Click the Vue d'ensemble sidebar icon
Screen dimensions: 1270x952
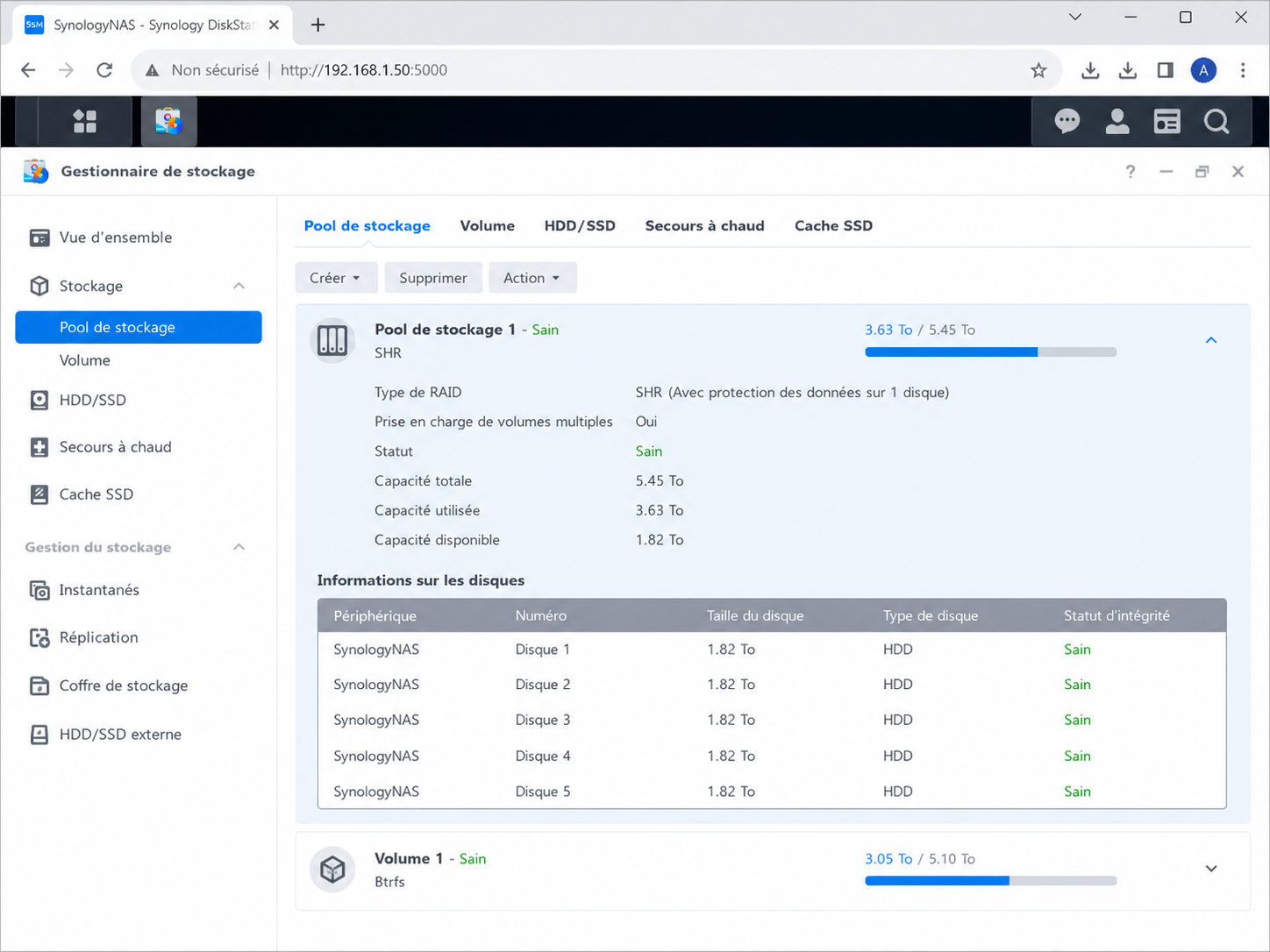[39, 238]
